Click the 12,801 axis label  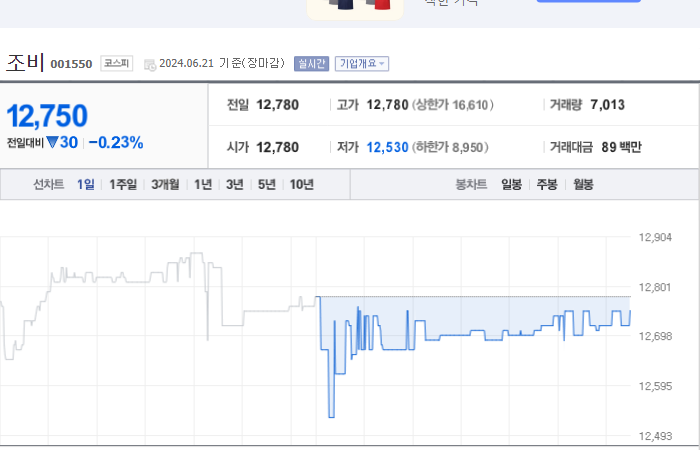[655, 288]
